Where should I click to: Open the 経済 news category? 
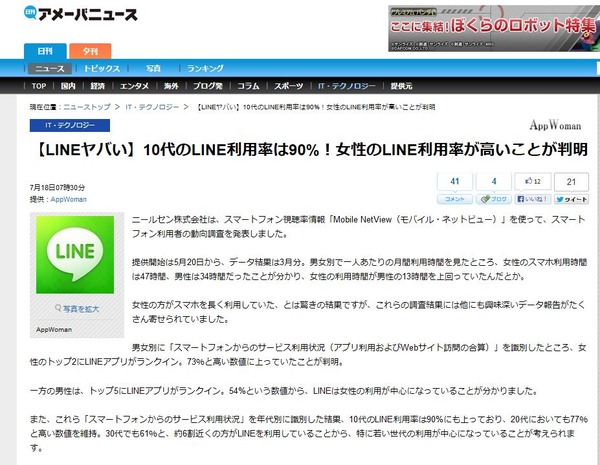98,86
